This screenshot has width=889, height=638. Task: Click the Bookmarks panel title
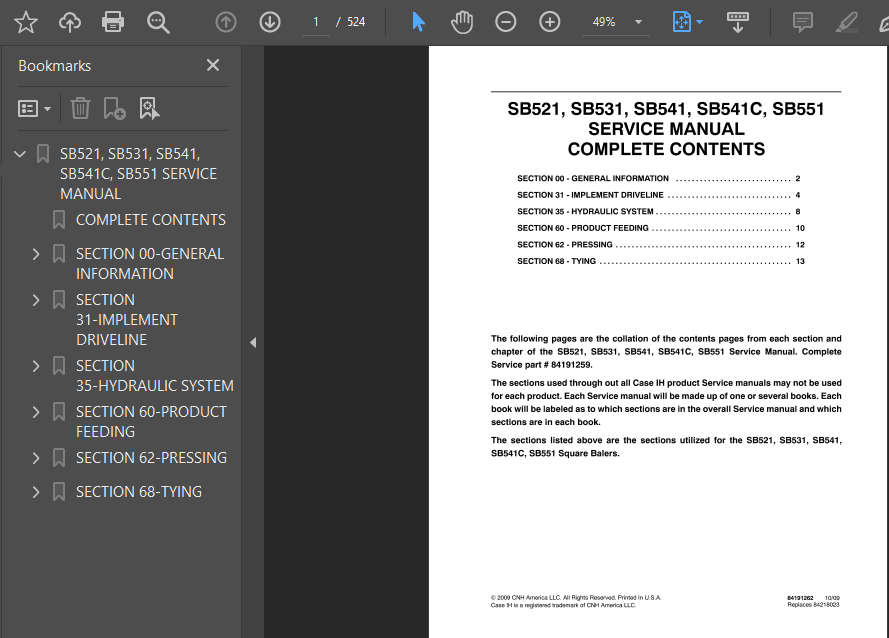[54, 66]
